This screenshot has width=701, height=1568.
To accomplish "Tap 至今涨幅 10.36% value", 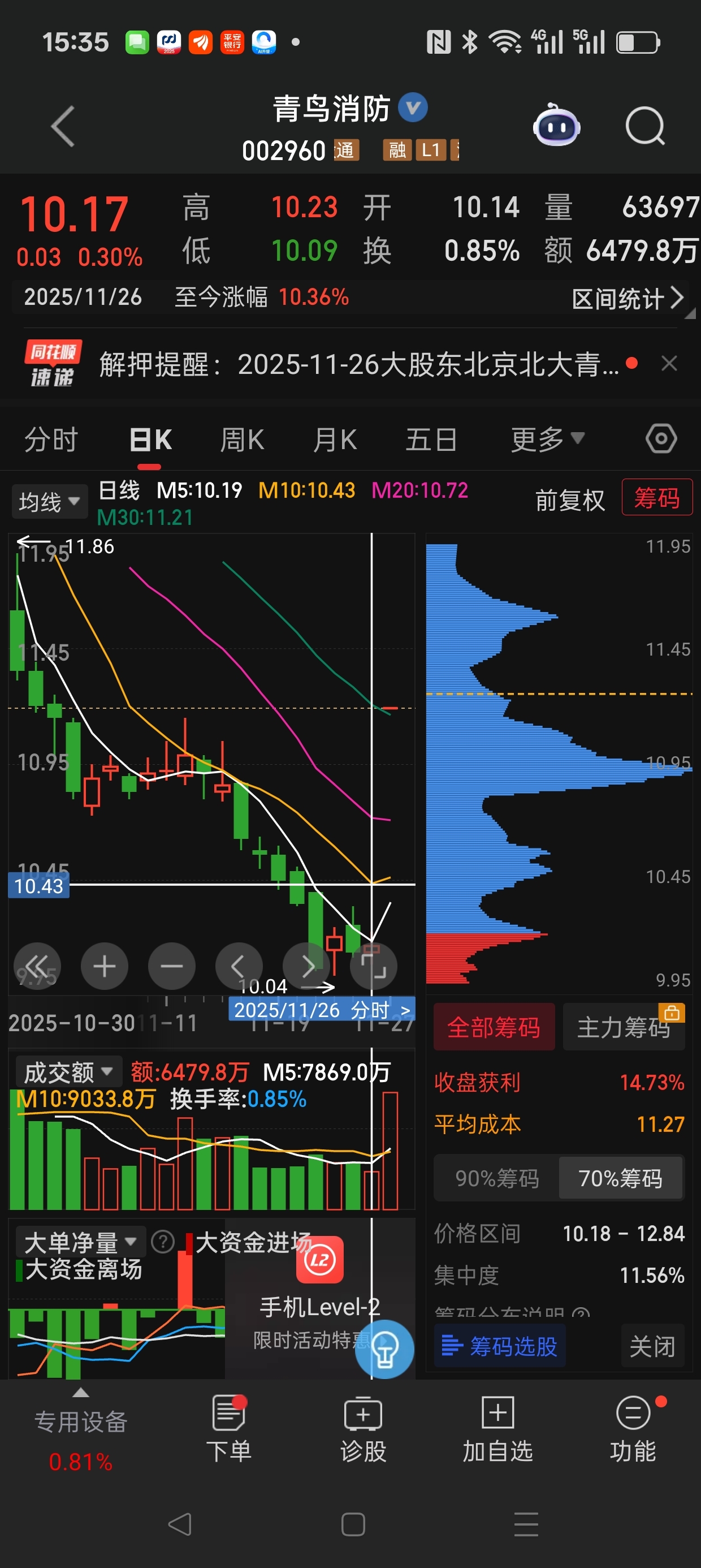I will coord(313,297).
